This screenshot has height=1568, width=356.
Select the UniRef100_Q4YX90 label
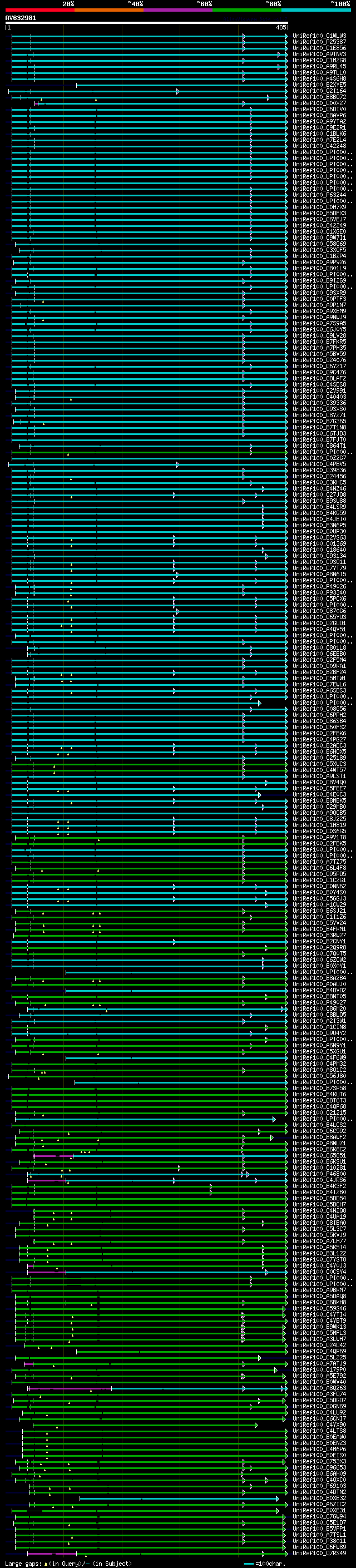coord(319,1424)
